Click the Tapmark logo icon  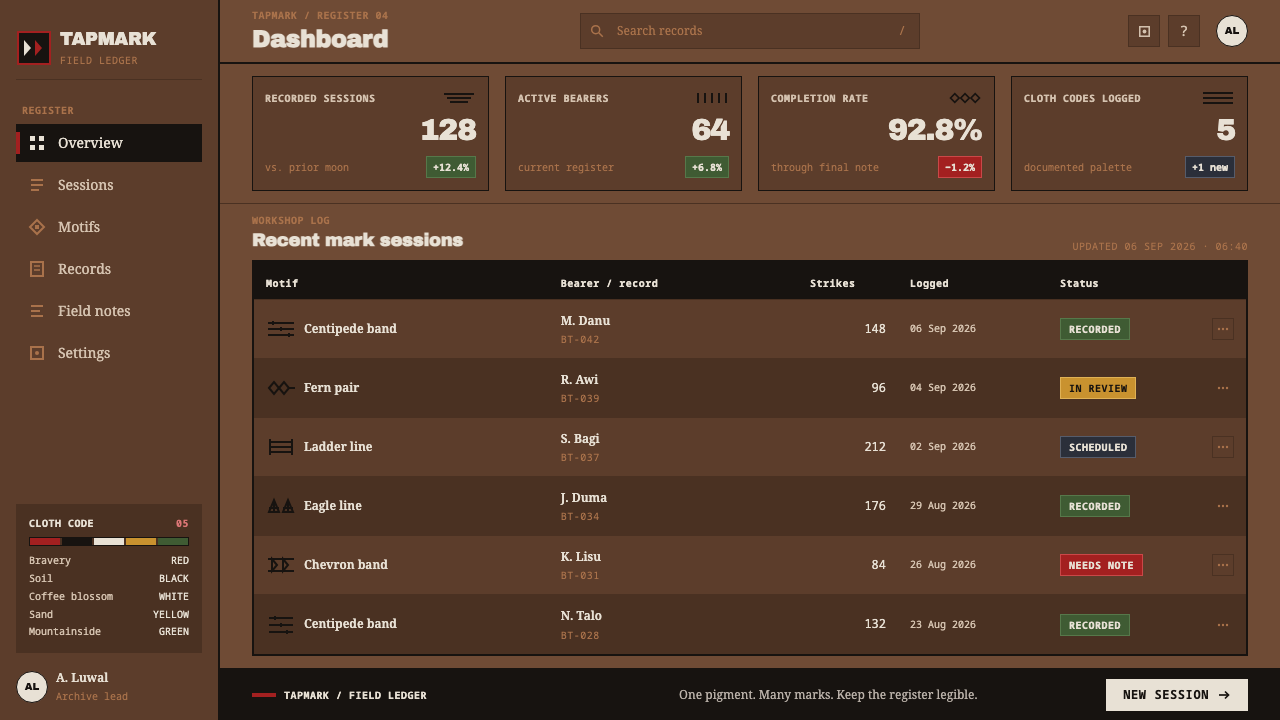[x=34, y=47]
